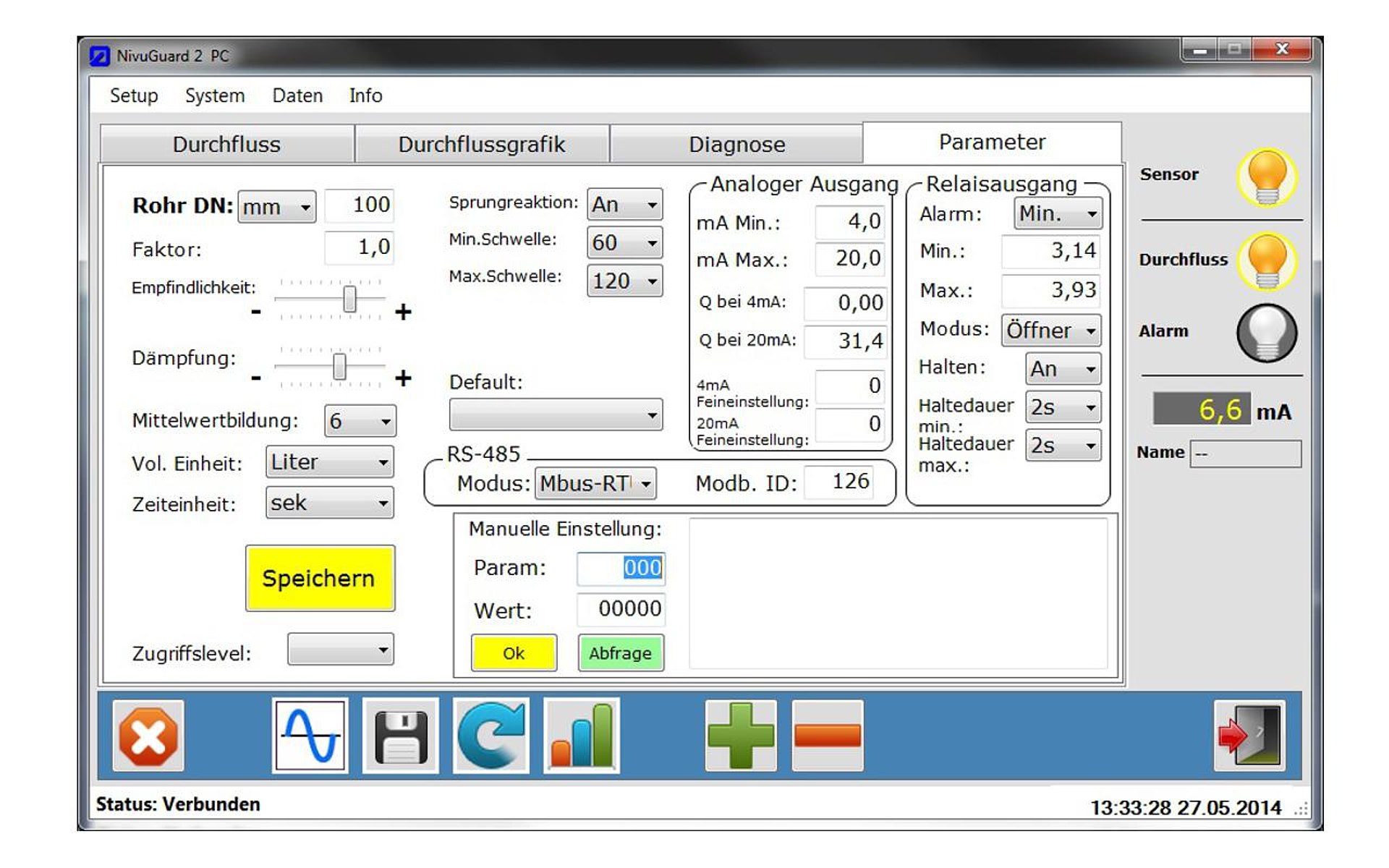This screenshot has height=868, width=1389.
Task: Click the Name field in side panel
Action: [1245, 454]
